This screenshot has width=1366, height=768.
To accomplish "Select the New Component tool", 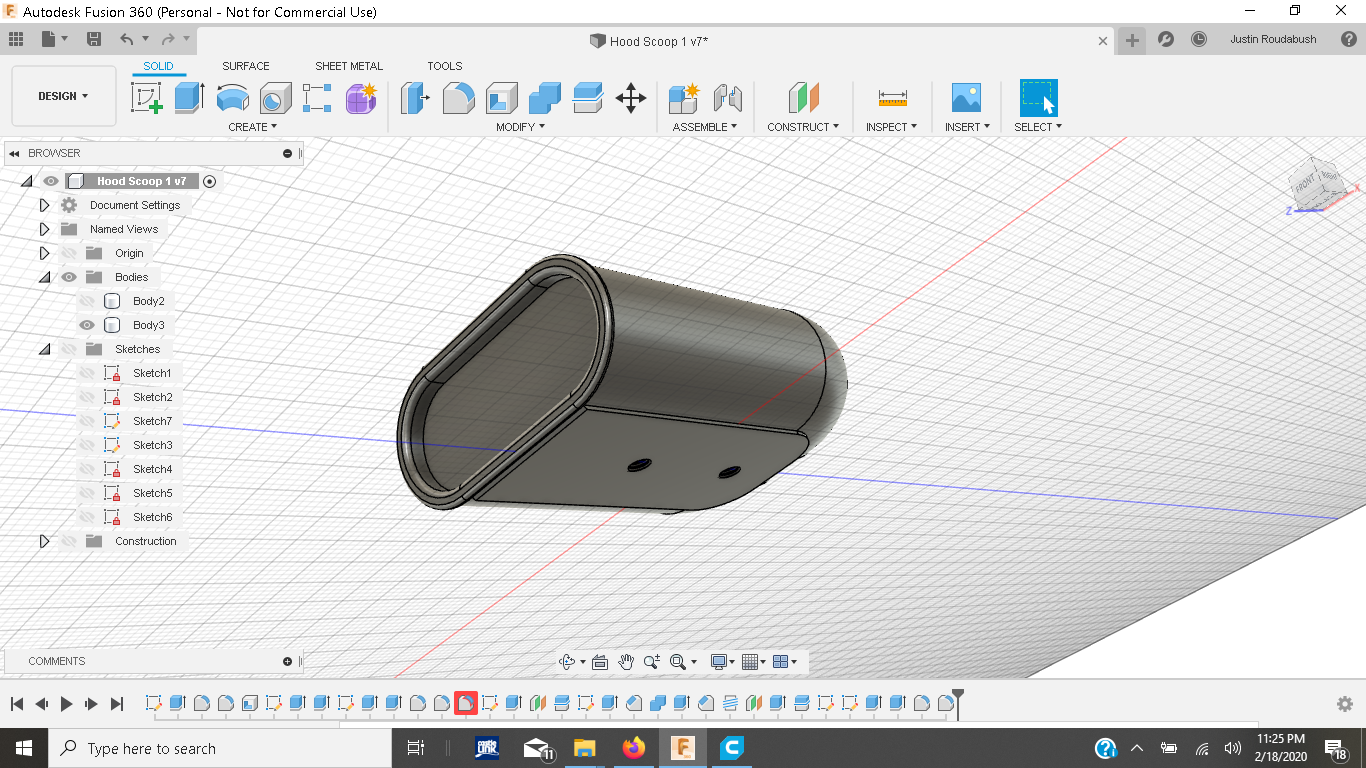I will (x=684, y=98).
